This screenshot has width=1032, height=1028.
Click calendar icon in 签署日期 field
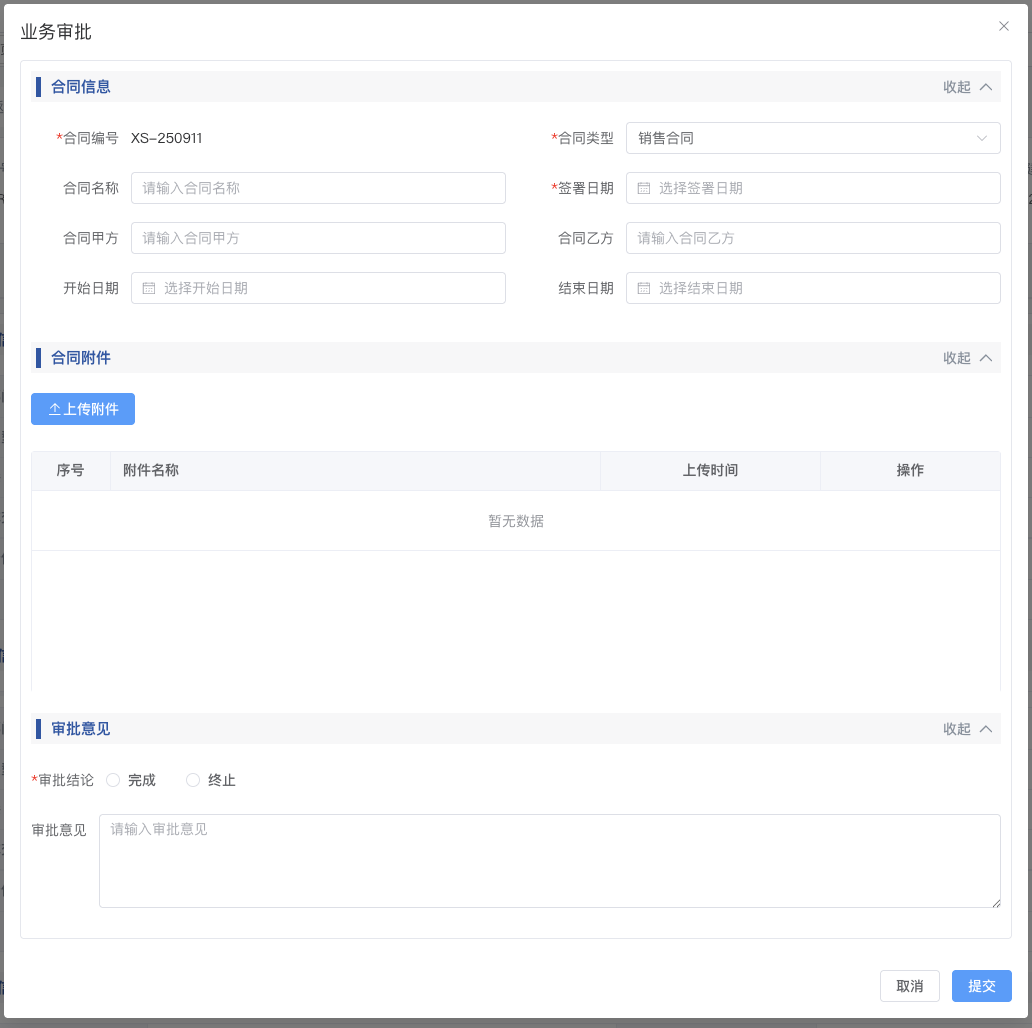tap(644, 188)
